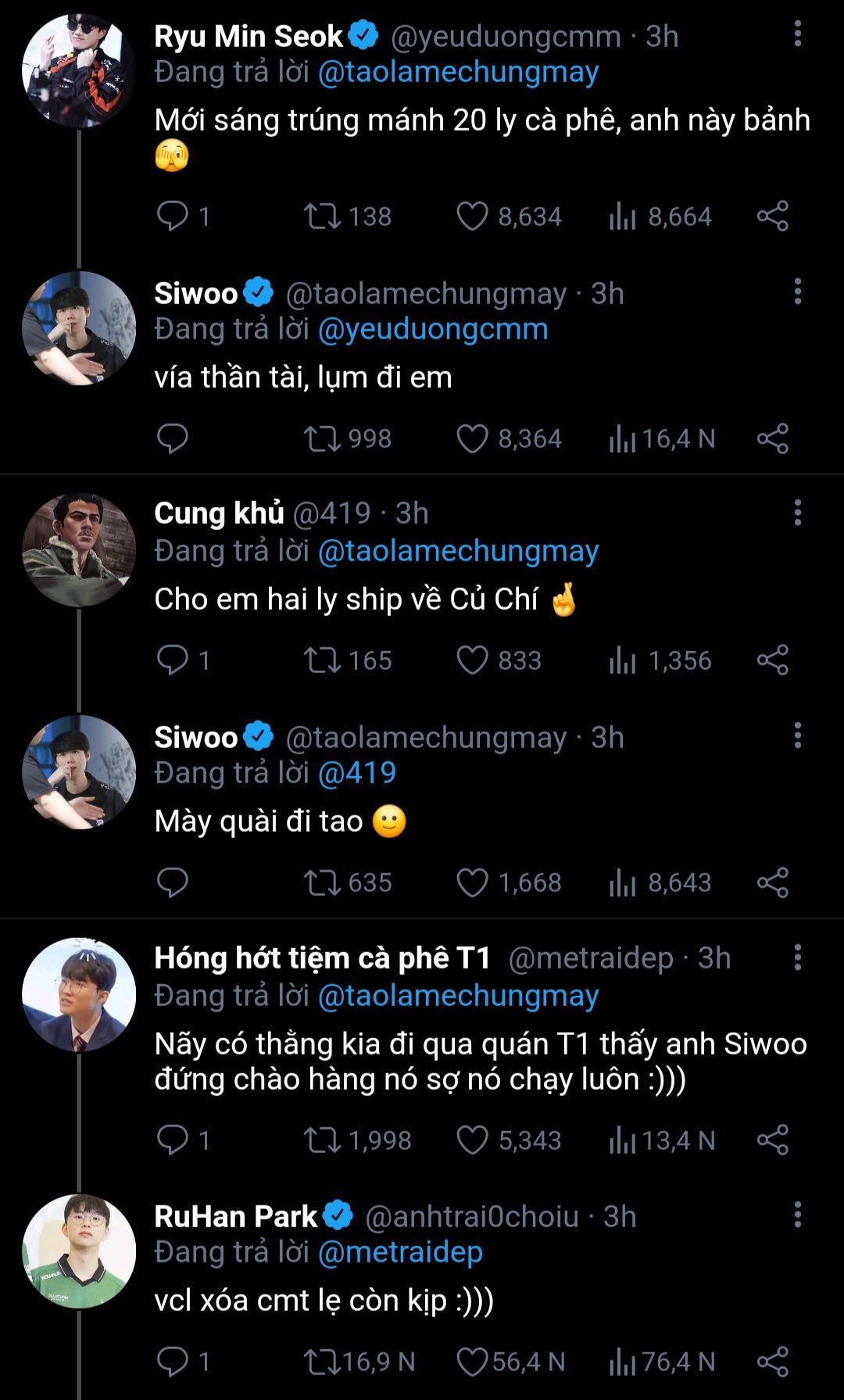Image resolution: width=844 pixels, height=1400 pixels.
Task: Open Ryu Min Seok's profile picture
Action: 78,70
